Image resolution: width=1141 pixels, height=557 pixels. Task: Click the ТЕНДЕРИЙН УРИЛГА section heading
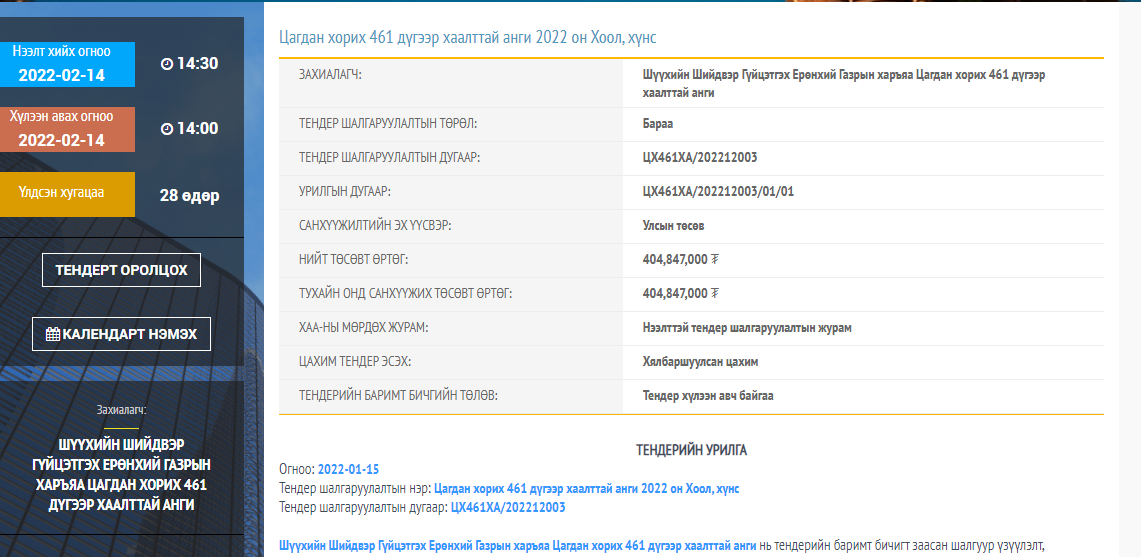[x=691, y=450]
